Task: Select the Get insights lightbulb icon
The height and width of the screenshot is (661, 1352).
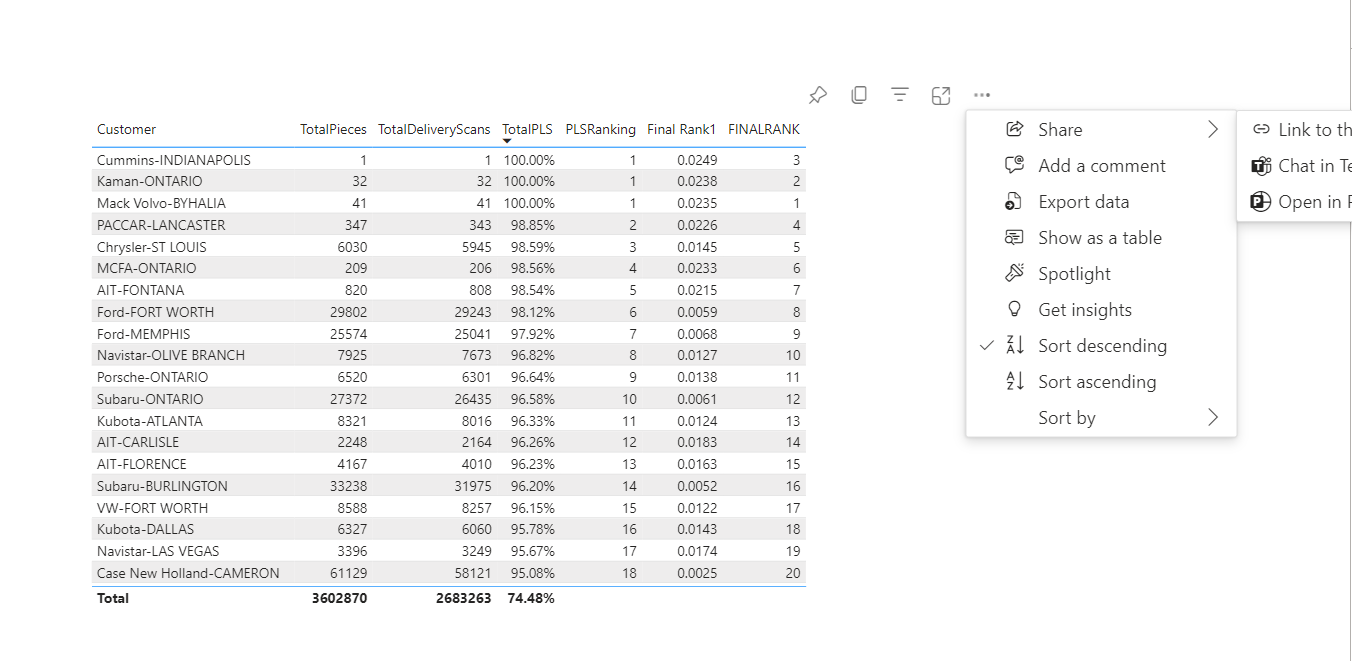Action: 1013,309
